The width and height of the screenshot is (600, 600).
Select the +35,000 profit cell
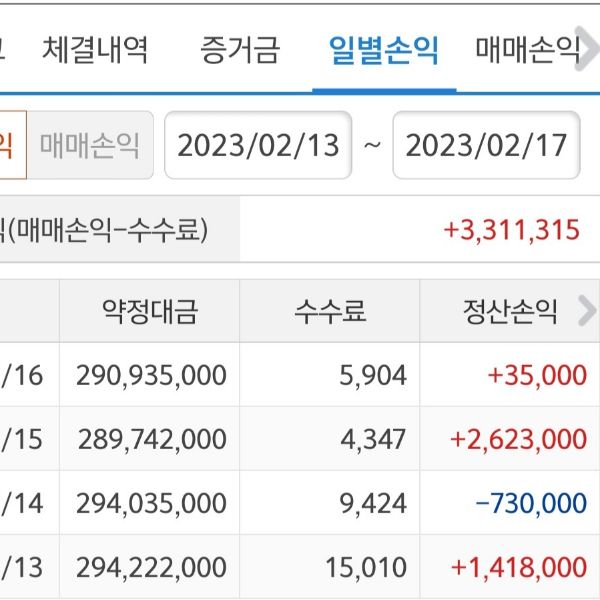[x=537, y=375]
